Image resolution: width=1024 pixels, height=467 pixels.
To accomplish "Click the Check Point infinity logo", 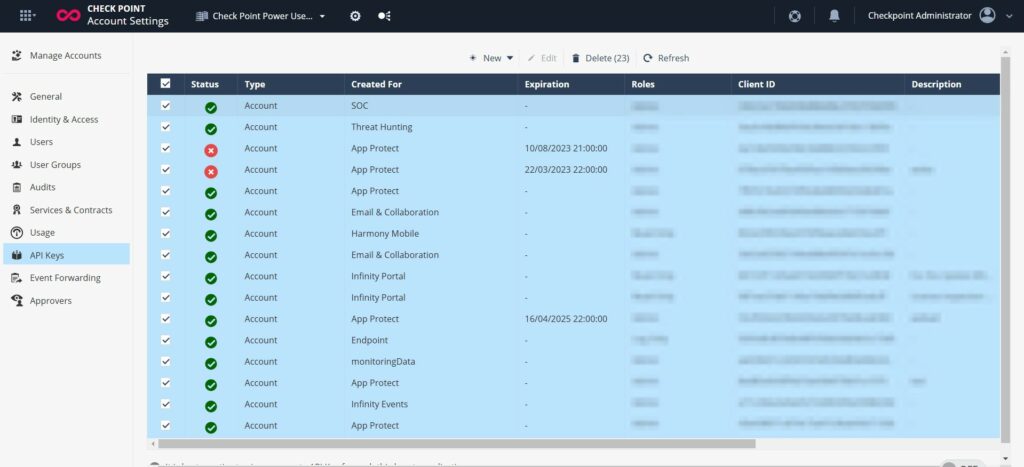I will (x=69, y=16).
